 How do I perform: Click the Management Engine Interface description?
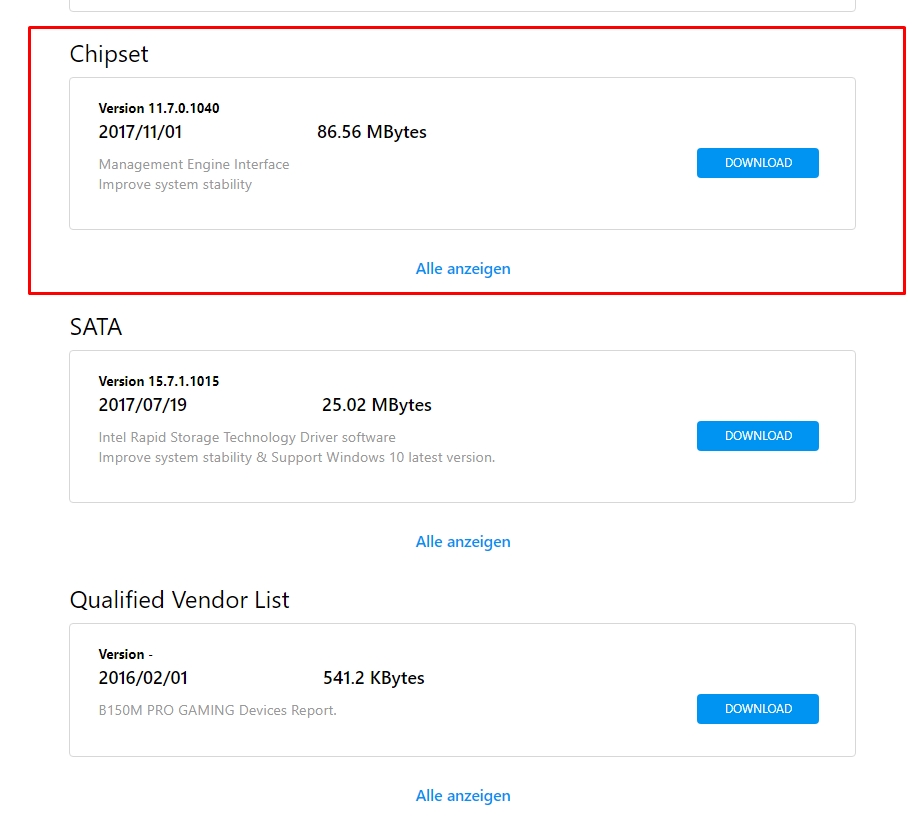coord(194,164)
